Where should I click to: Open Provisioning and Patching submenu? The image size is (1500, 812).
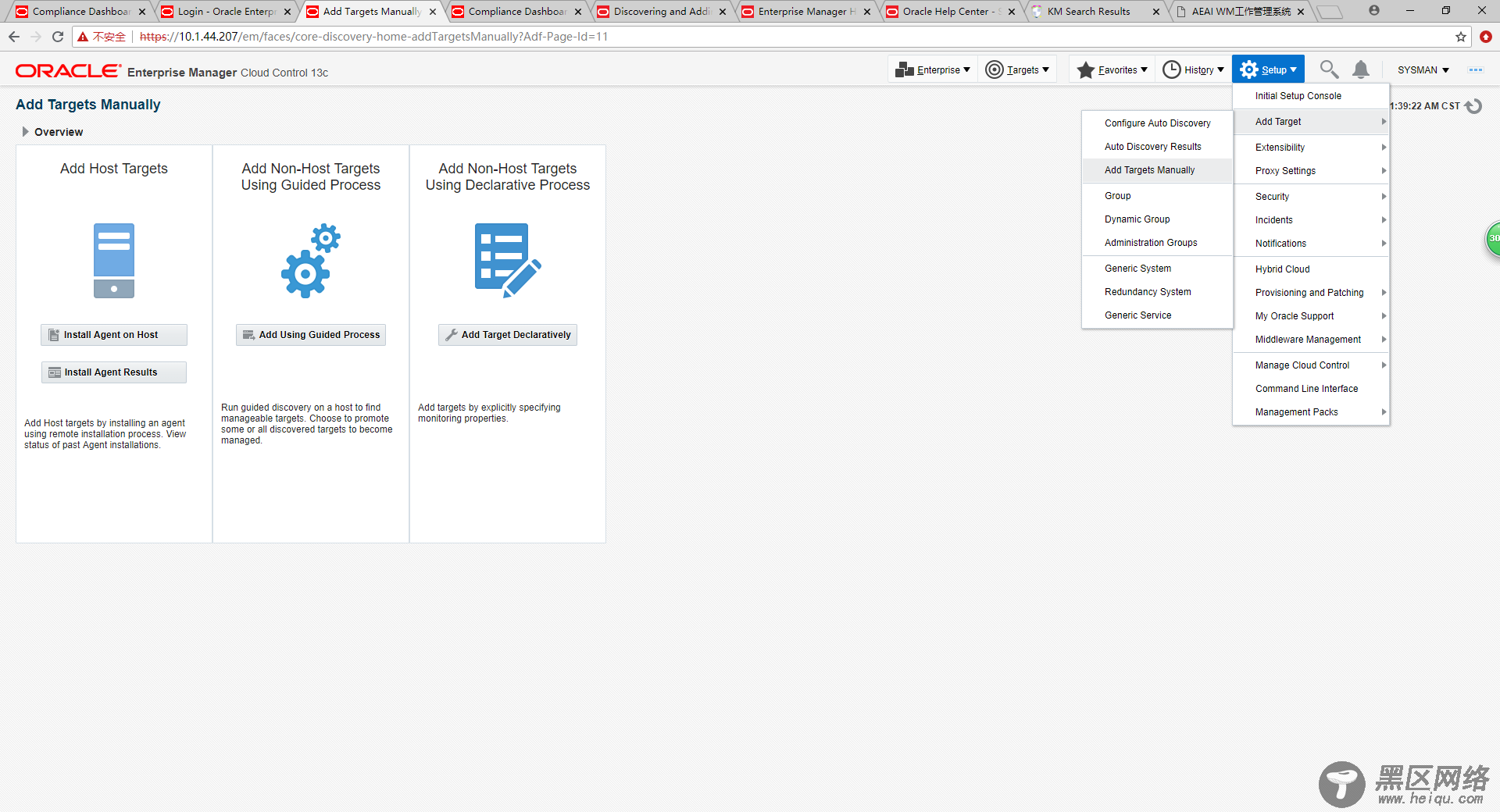click(x=1311, y=293)
